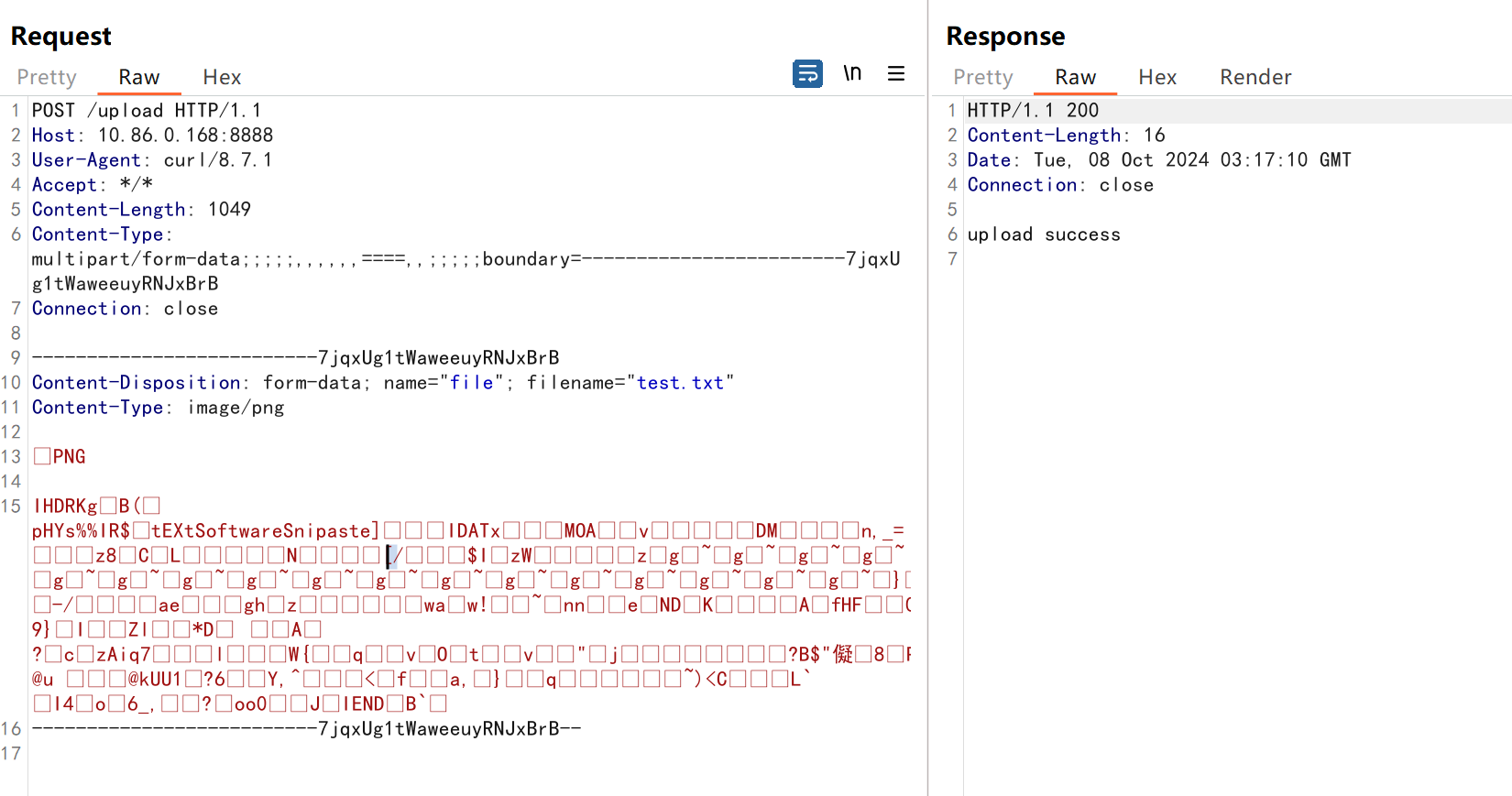Click the closing boundary line of request
The image size is (1512, 796).
coord(306,729)
